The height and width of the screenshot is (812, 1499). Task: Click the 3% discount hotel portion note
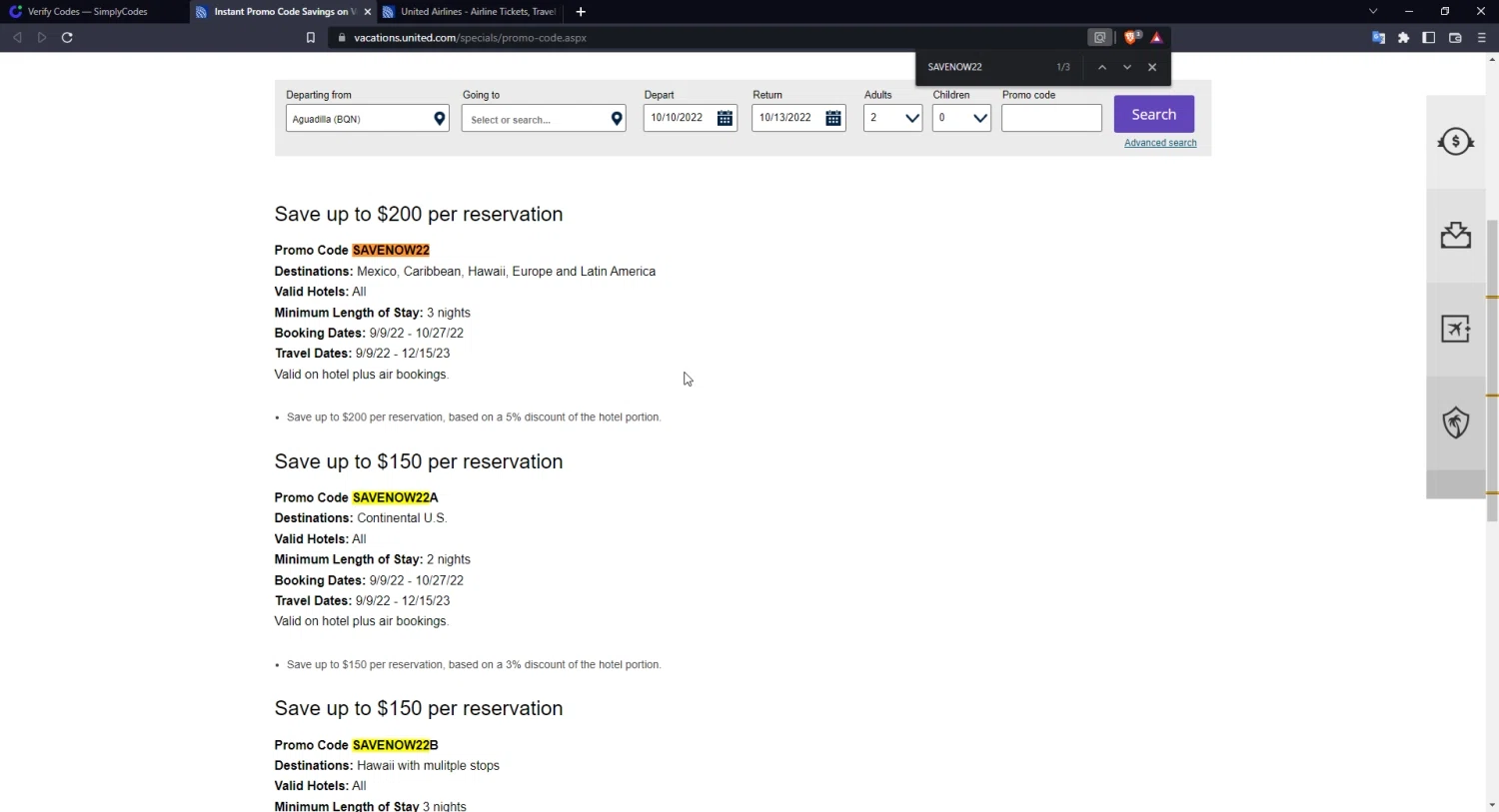point(474,665)
